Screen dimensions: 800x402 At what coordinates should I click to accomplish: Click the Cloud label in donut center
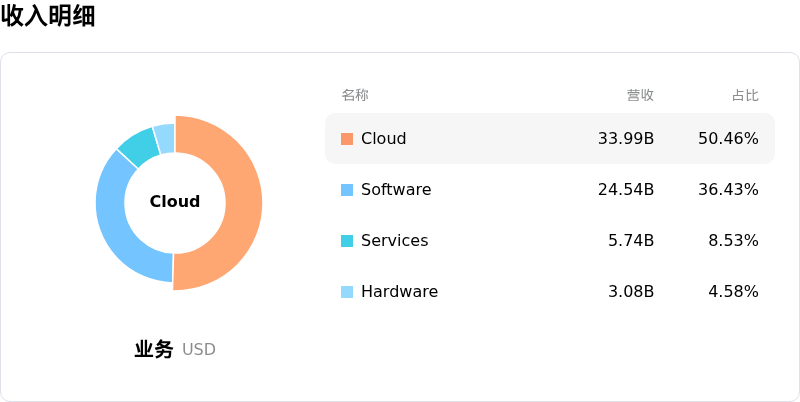pyautogui.click(x=174, y=202)
